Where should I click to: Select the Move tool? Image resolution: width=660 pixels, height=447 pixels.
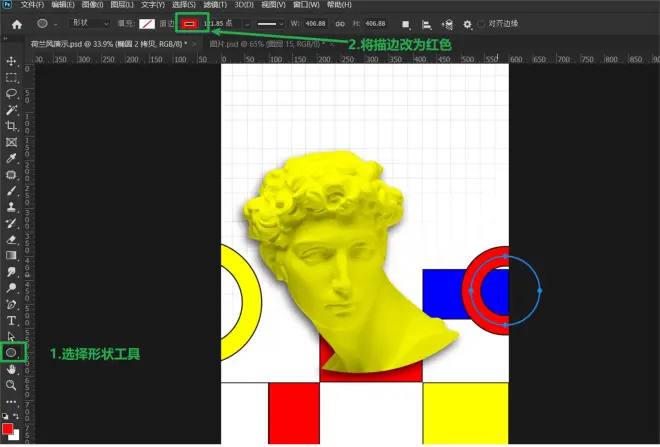[11, 61]
